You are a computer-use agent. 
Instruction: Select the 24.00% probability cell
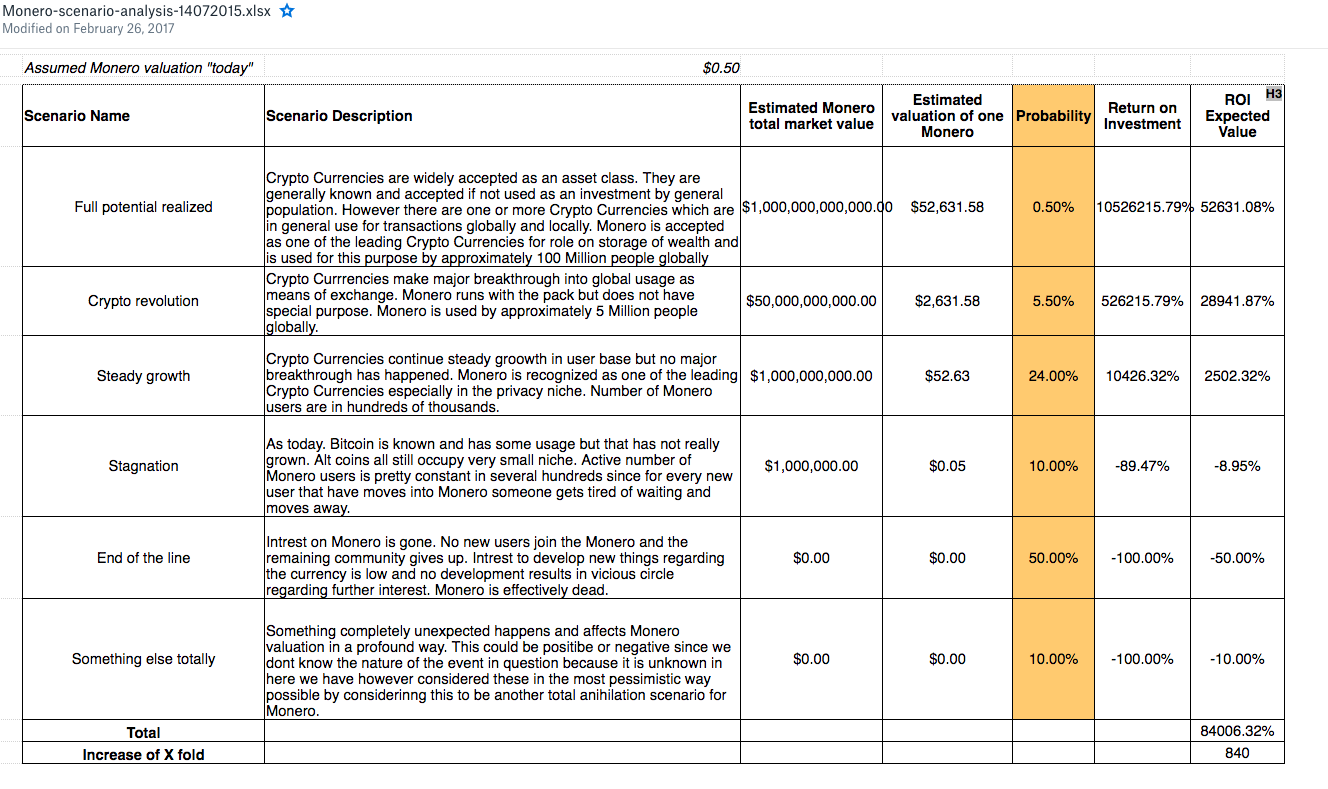coord(1053,376)
